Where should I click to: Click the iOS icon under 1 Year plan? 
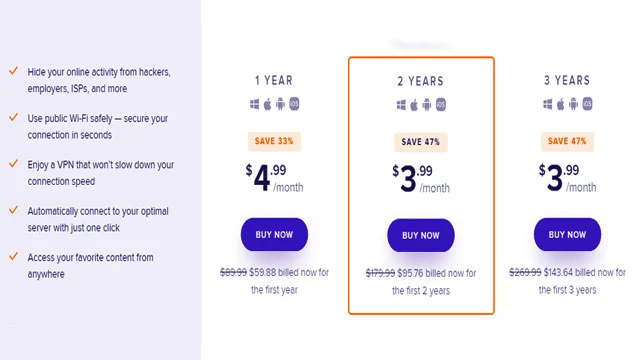(294, 104)
